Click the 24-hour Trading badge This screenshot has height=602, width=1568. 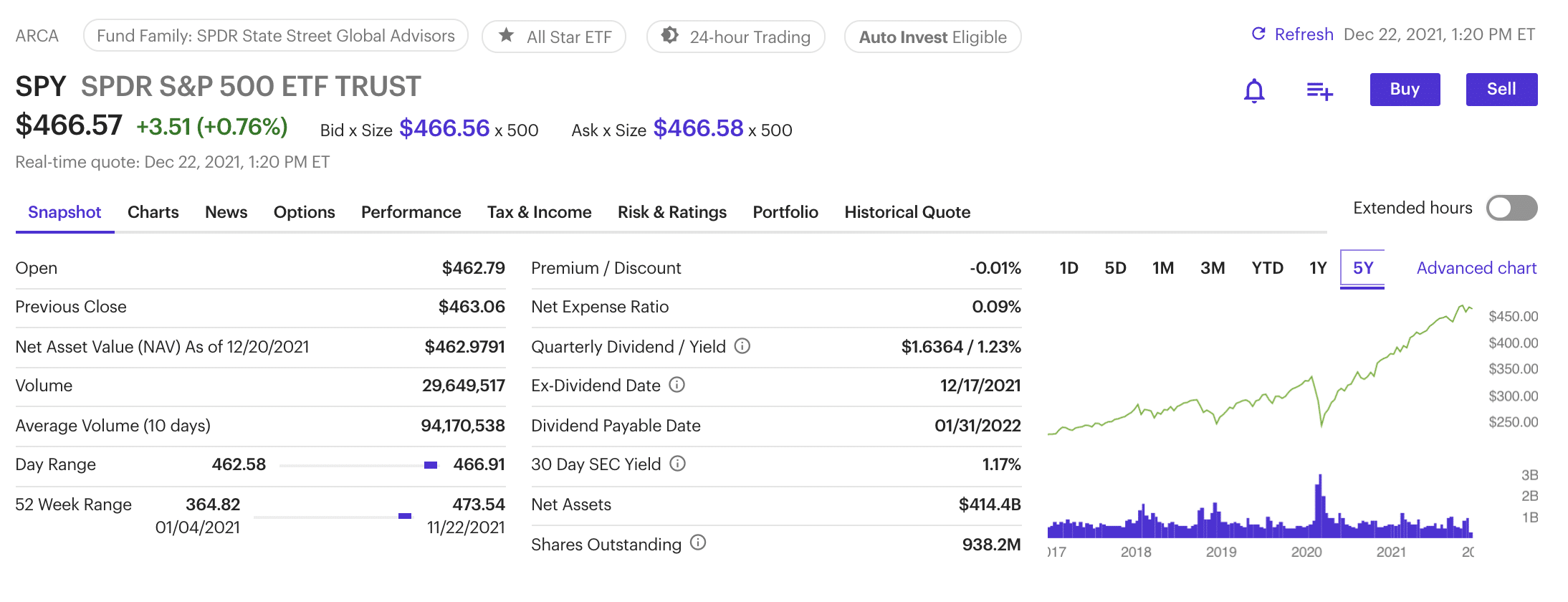tap(736, 37)
